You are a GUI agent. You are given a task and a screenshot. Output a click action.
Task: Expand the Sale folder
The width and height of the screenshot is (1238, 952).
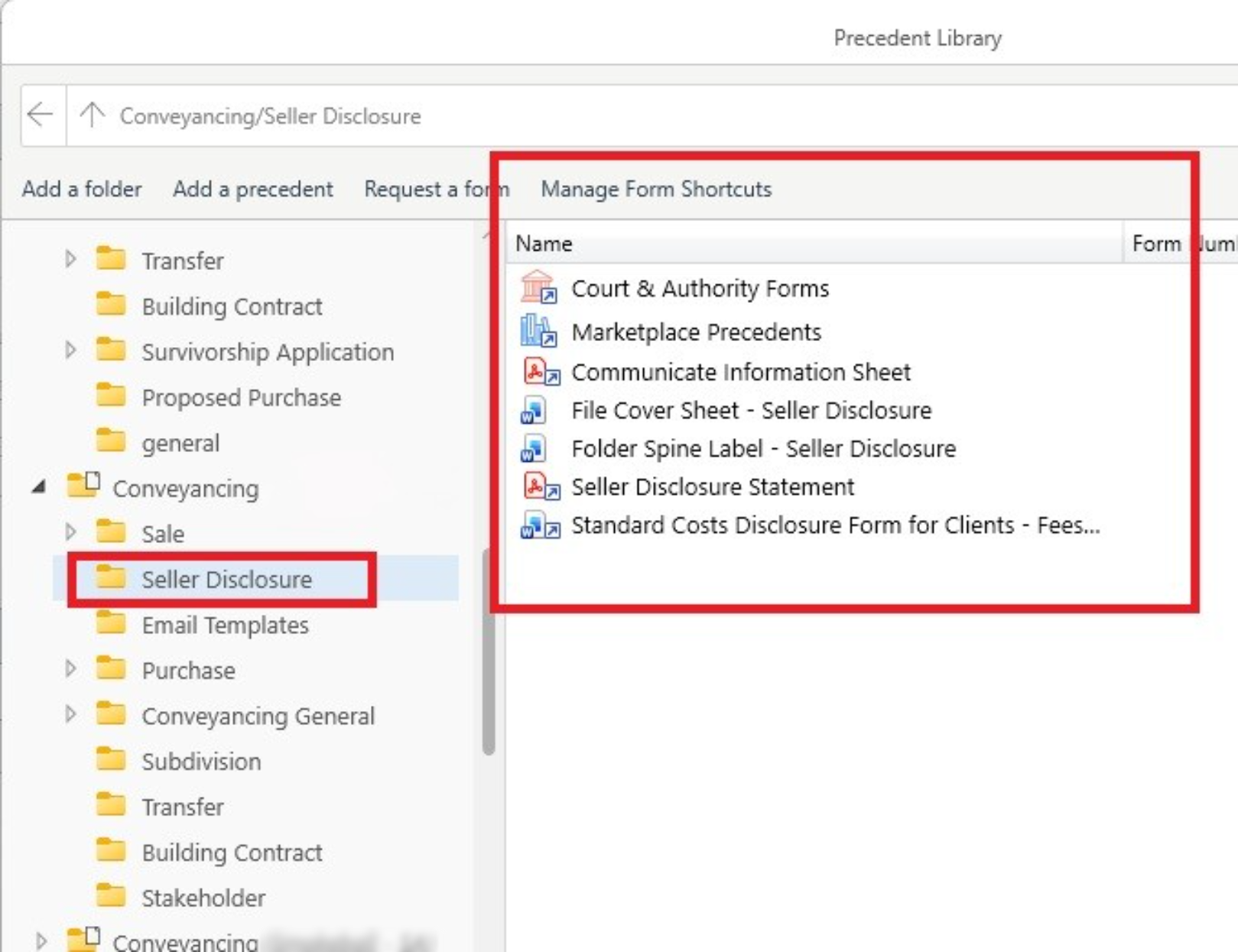tap(71, 532)
